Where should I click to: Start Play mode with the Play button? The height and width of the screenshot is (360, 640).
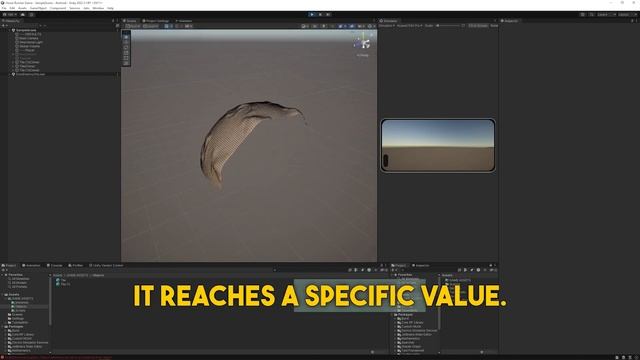tap(312, 15)
